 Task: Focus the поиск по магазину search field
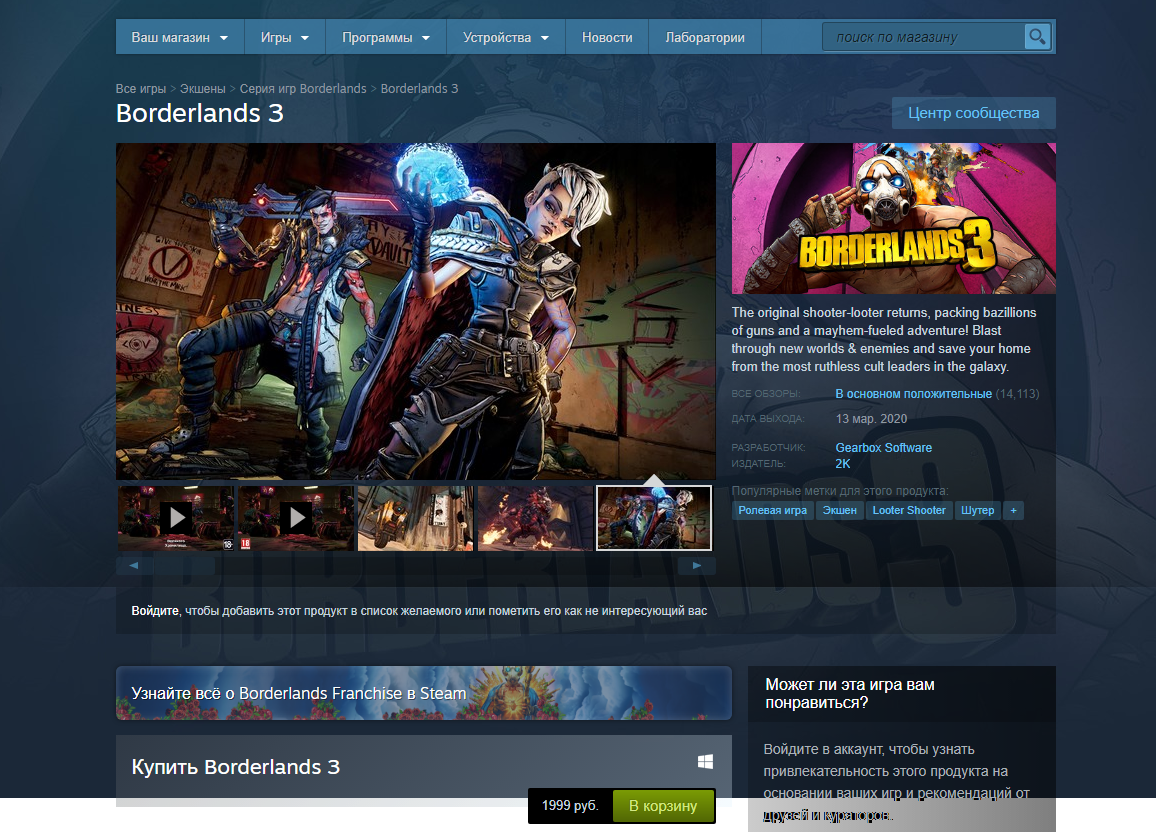tap(923, 37)
